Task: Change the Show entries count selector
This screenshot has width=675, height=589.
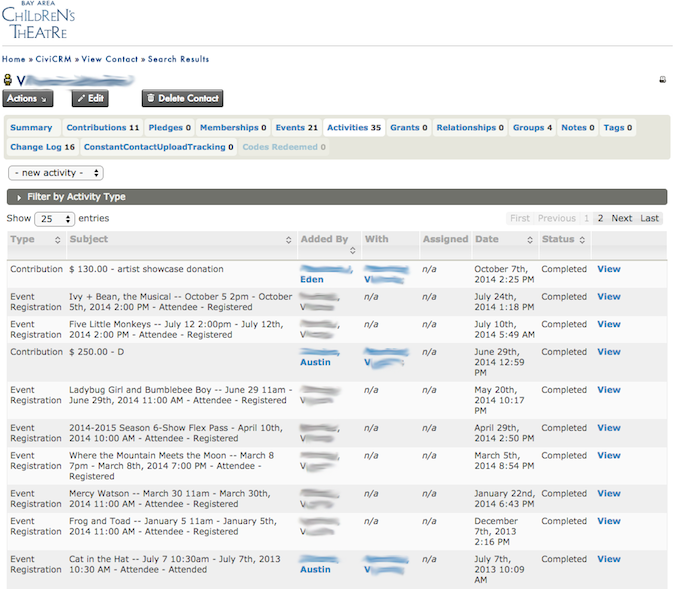Action: pyautogui.click(x=55, y=218)
